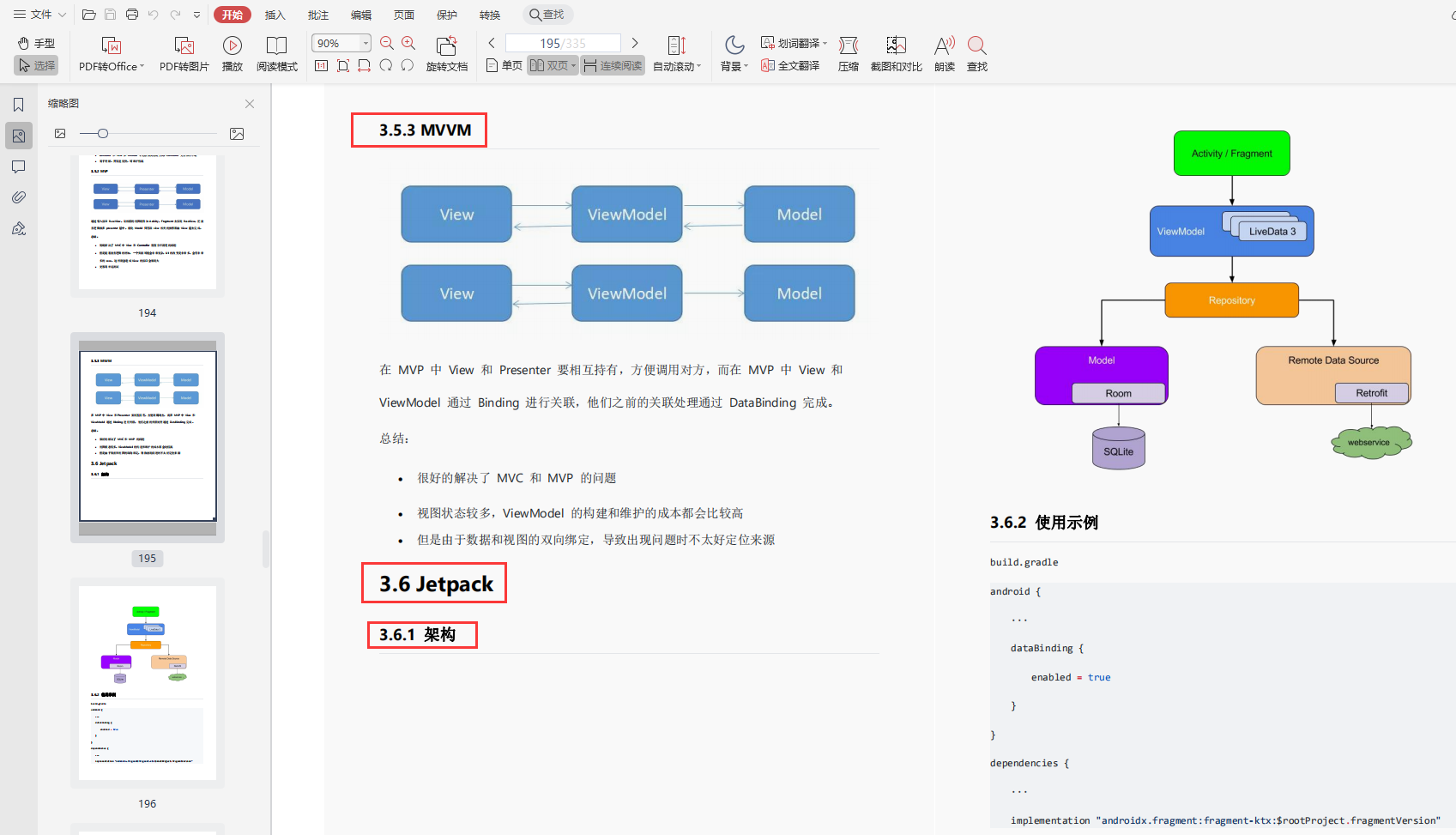Click the 全文翻译 button
1456x835 pixels.
(x=790, y=66)
